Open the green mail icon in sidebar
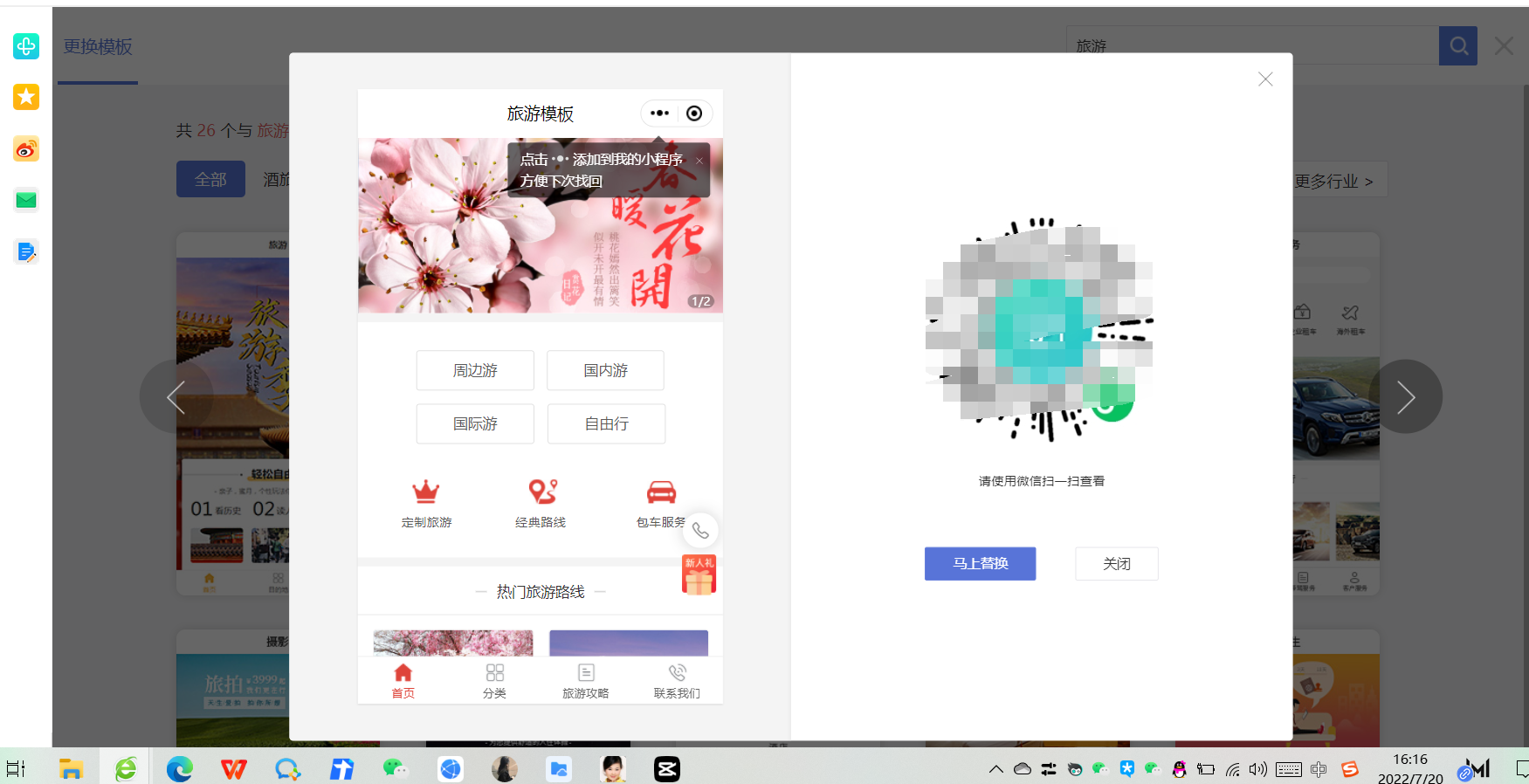This screenshot has width=1529, height=784. (x=26, y=200)
